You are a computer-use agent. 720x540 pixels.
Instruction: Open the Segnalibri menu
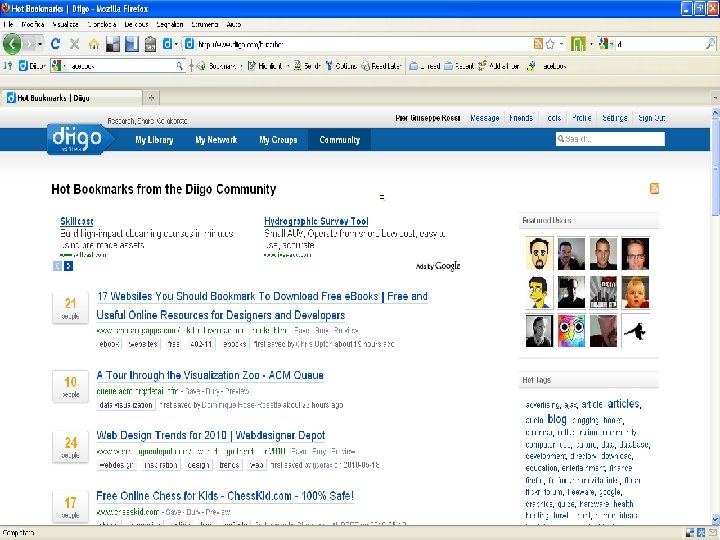point(169,24)
